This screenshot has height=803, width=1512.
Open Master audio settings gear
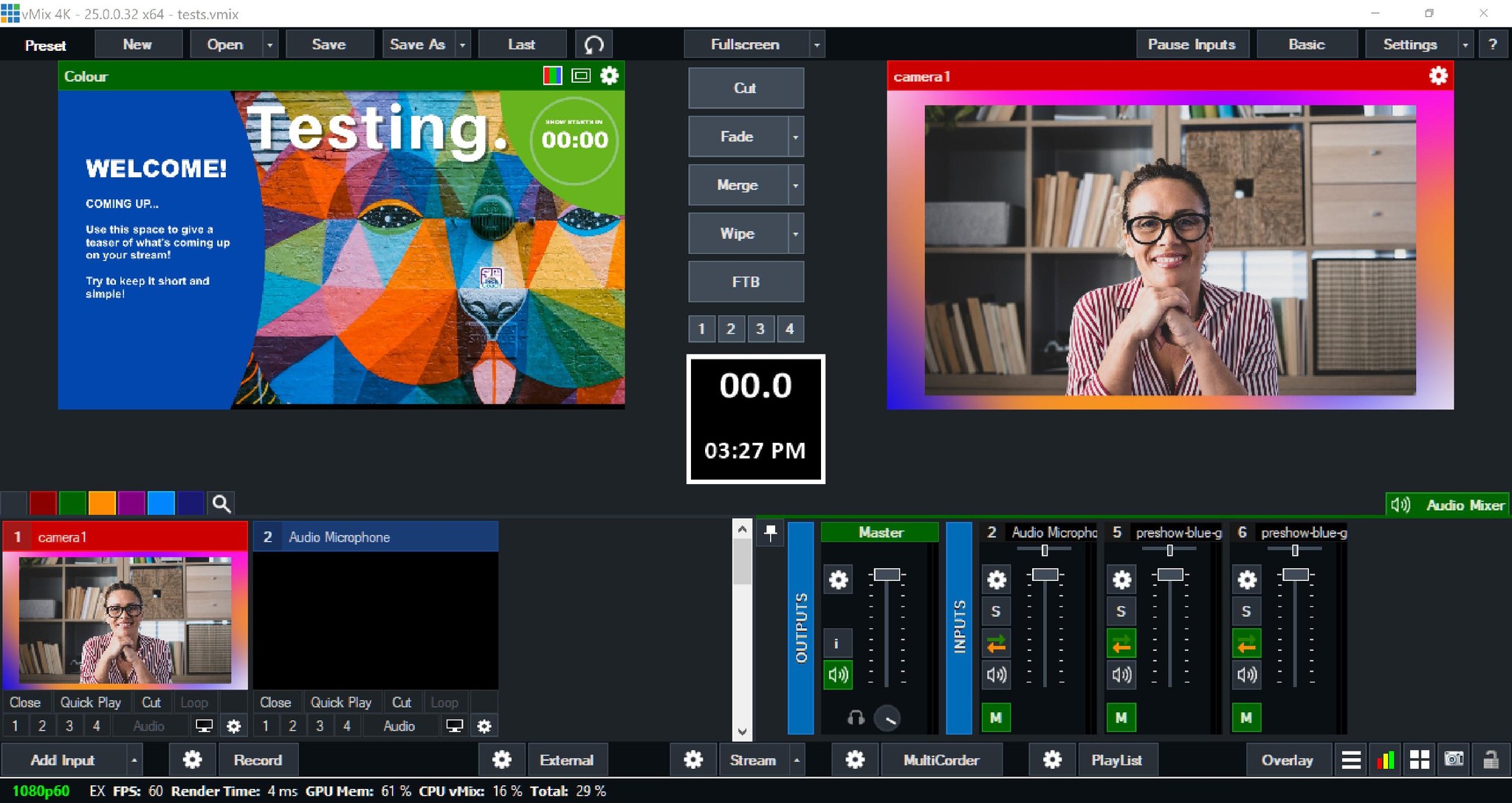click(838, 580)
